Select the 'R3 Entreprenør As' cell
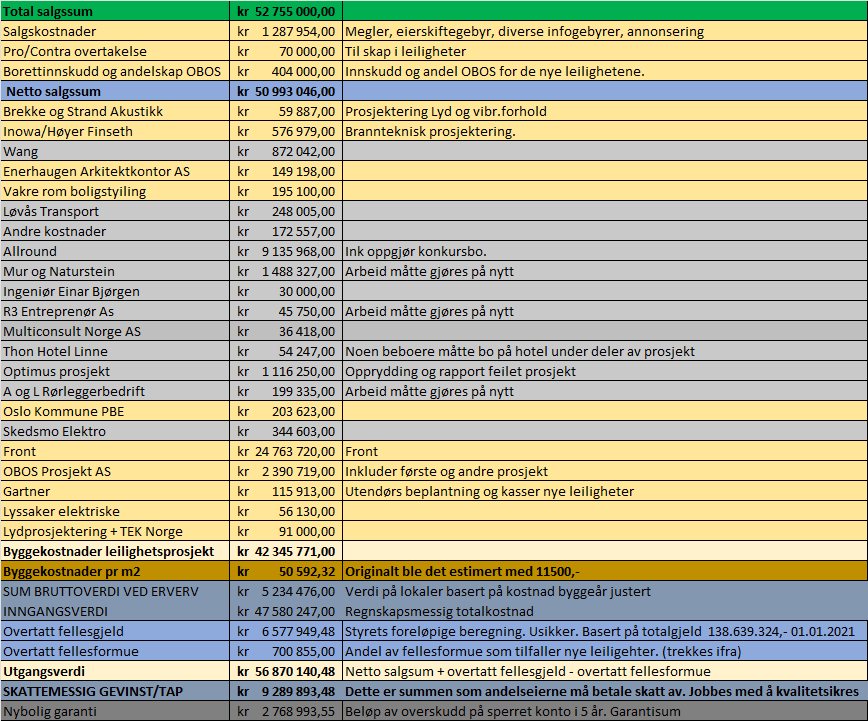Image resolution: width=868 pixels, height=721 pixels. [x=115, y=311]
